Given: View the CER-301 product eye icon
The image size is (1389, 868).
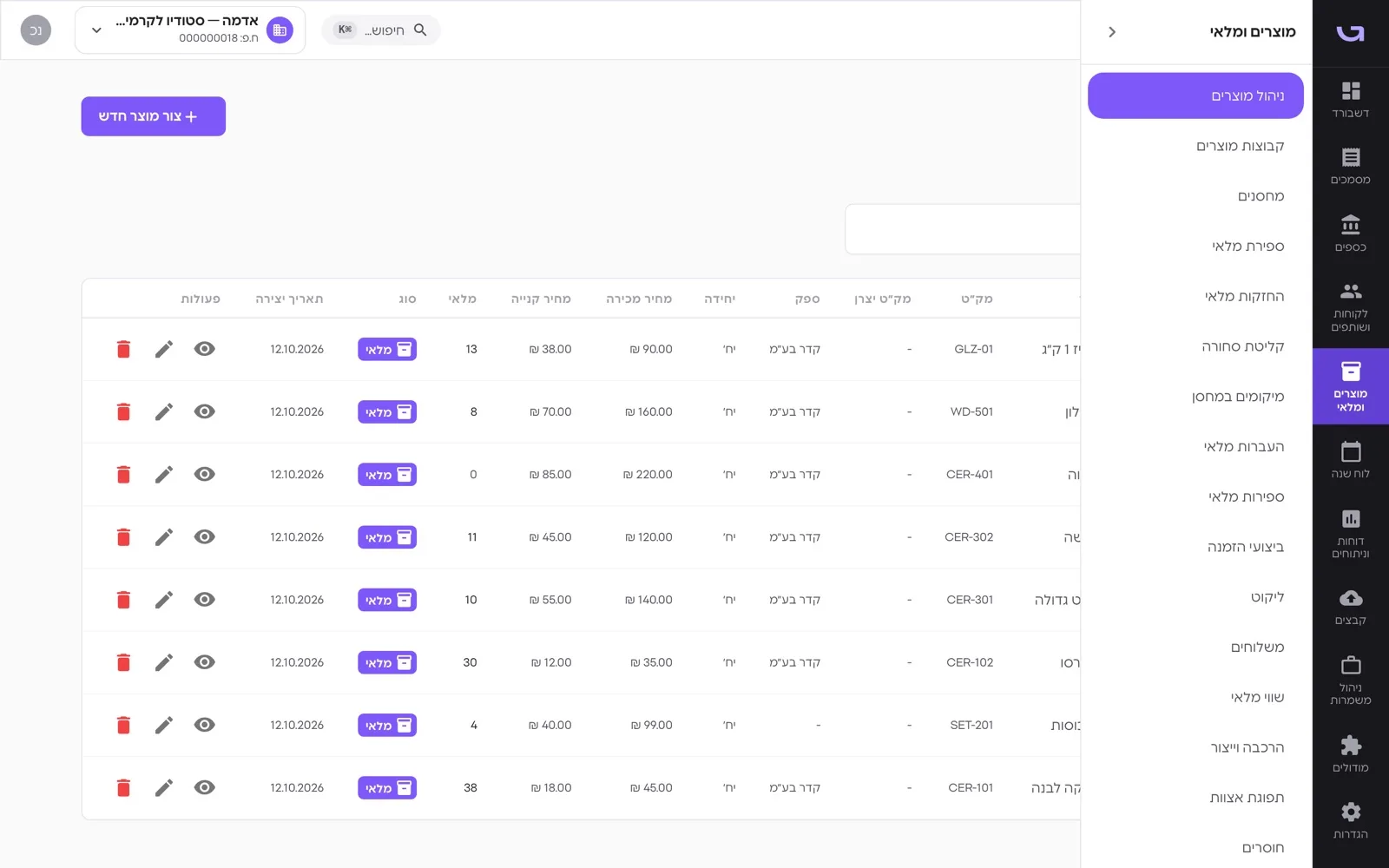Looking at the screenshot, I should pos(204,600).
